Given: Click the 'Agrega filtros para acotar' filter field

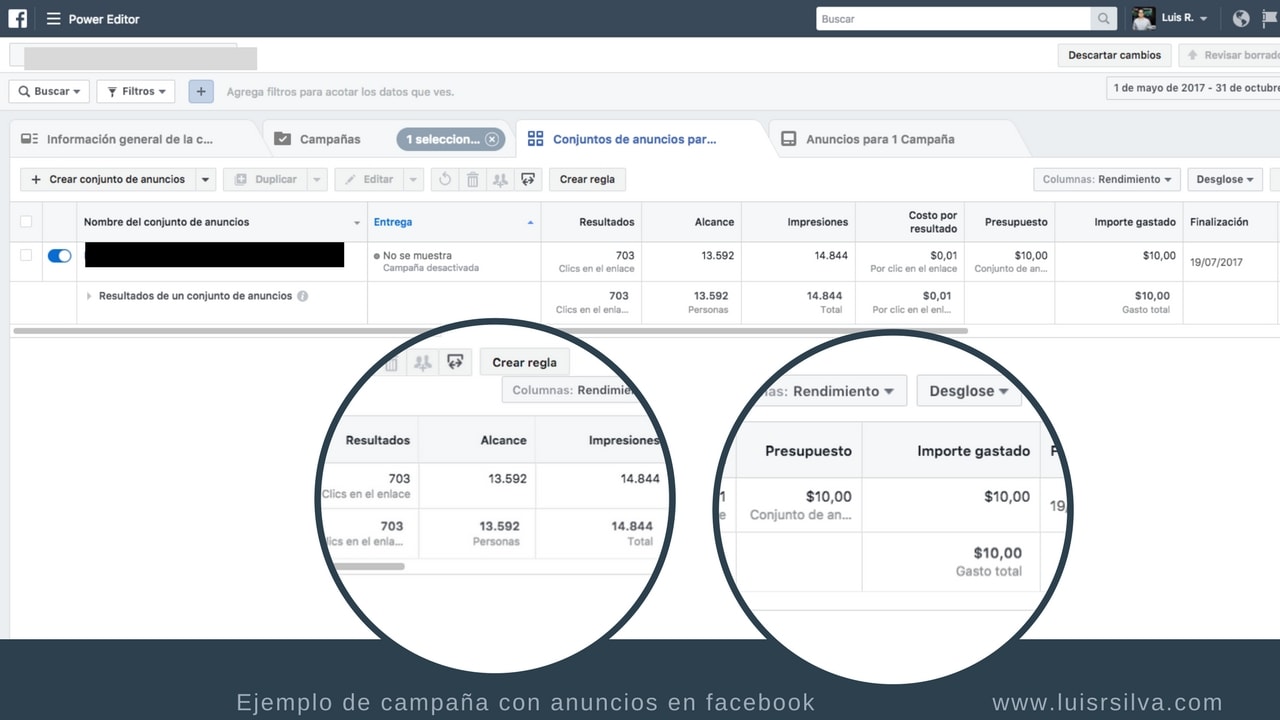Looking at the screenshot, I should tap(340, 91).
